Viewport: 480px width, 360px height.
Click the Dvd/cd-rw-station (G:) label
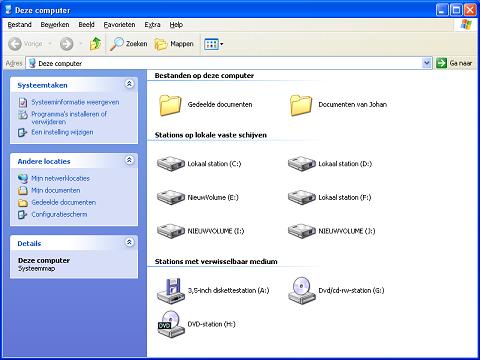pos(351,290)
